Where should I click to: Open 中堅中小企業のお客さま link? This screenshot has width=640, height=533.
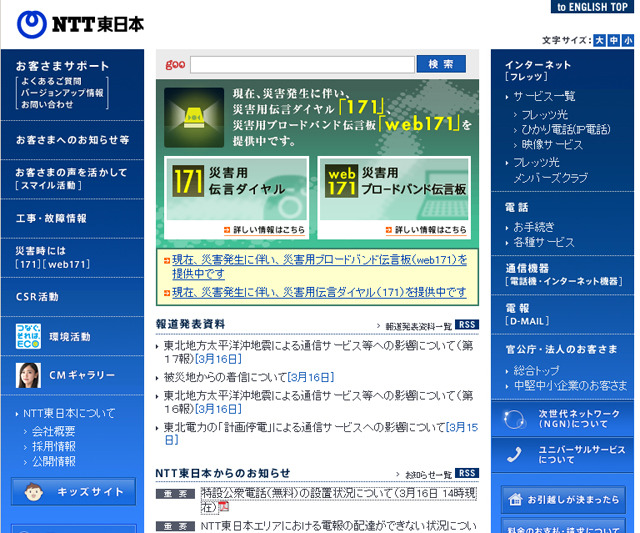pos(570,386)
